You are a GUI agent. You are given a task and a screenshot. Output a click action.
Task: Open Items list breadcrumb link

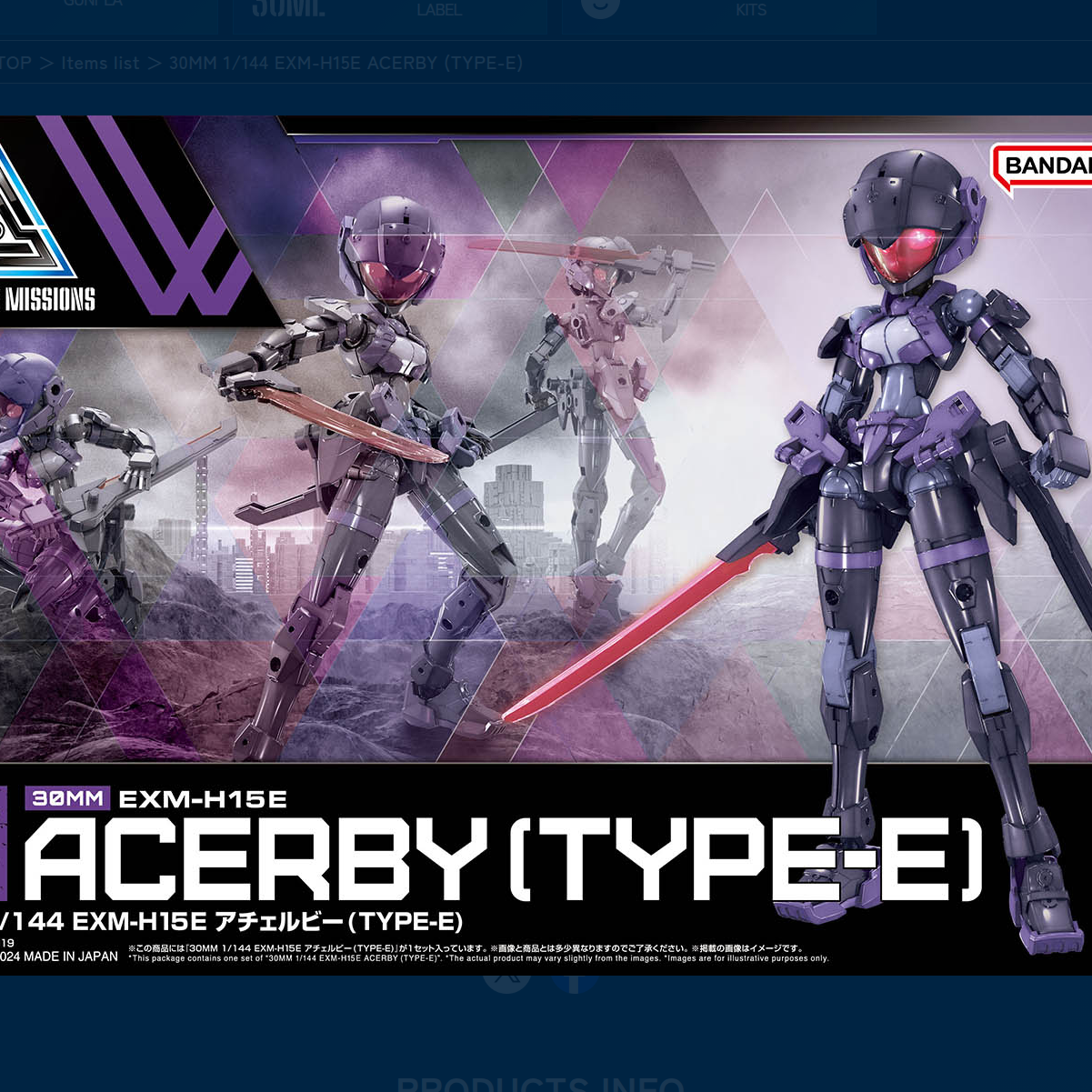100,64
